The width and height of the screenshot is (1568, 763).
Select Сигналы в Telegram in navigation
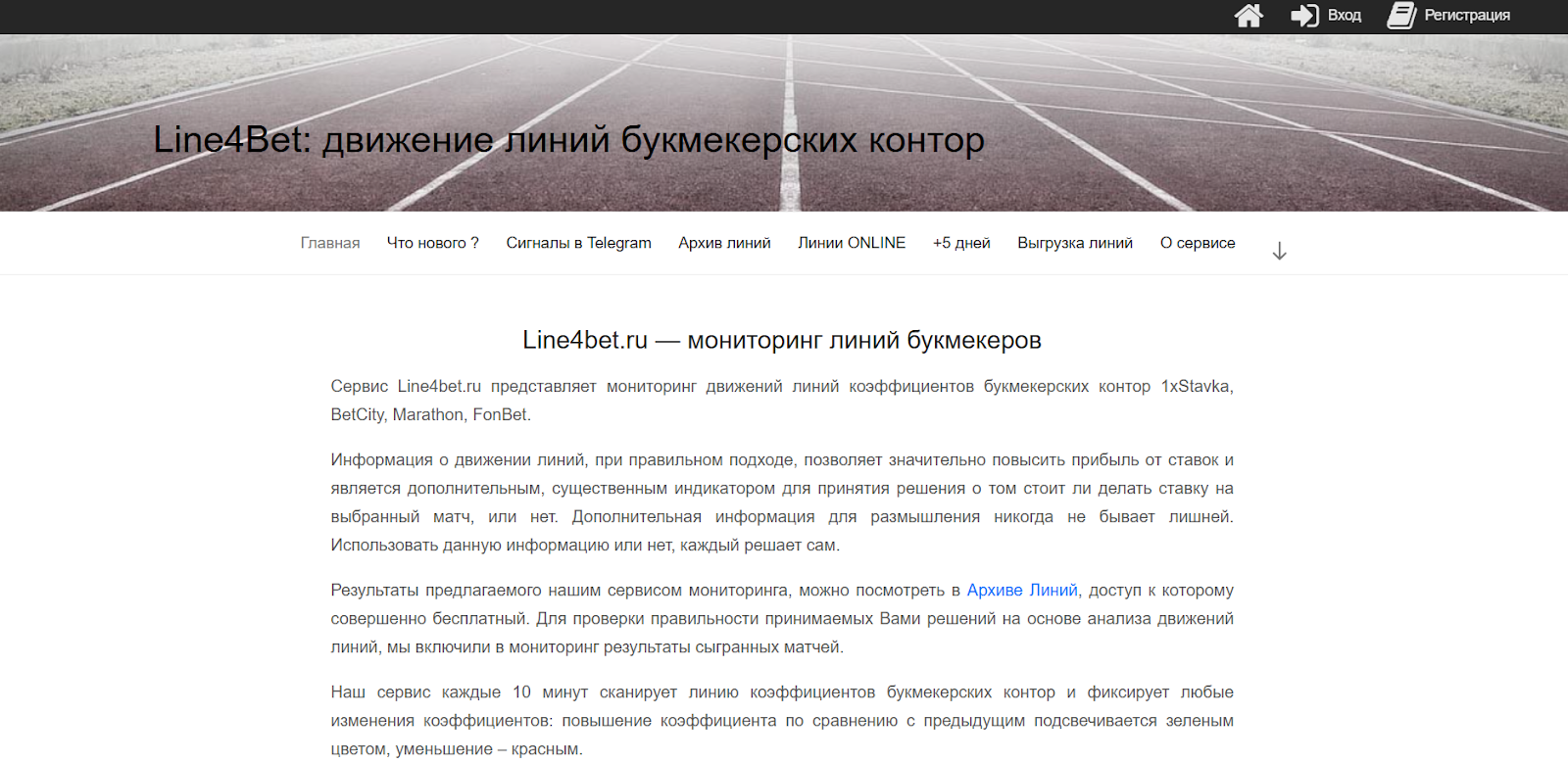click(578, 243)
